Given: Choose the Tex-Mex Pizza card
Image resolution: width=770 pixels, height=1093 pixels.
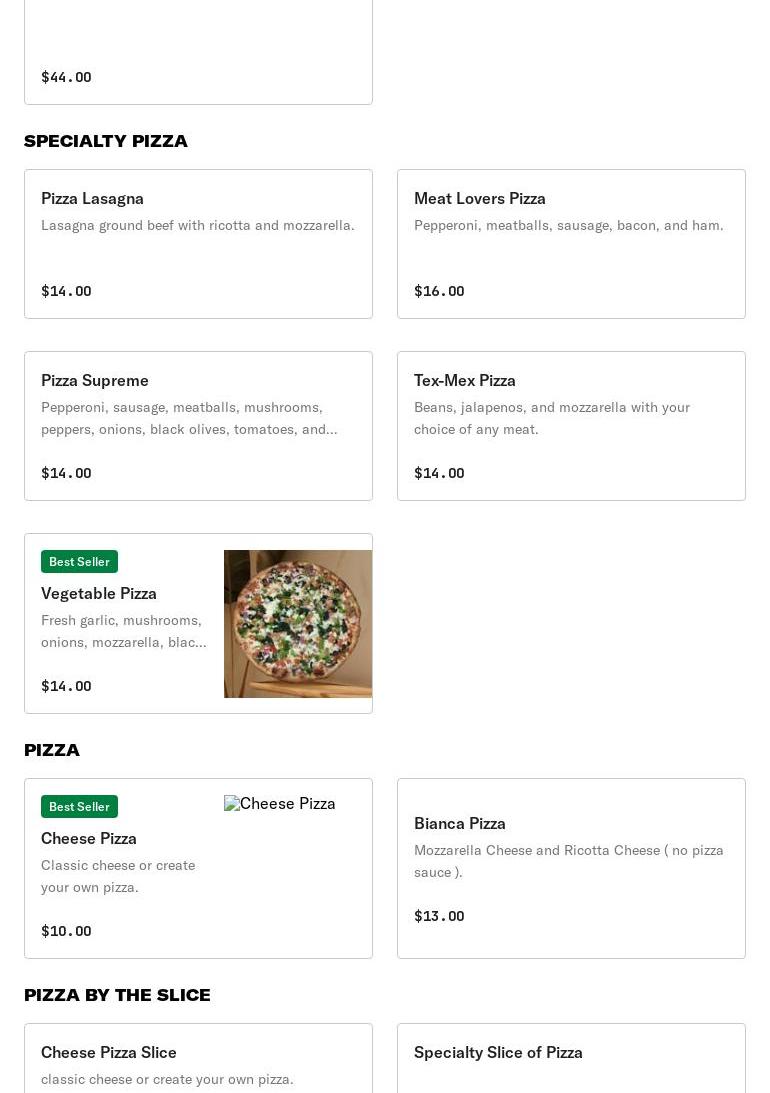Looking at the screenshot, I should coord(571,426).
